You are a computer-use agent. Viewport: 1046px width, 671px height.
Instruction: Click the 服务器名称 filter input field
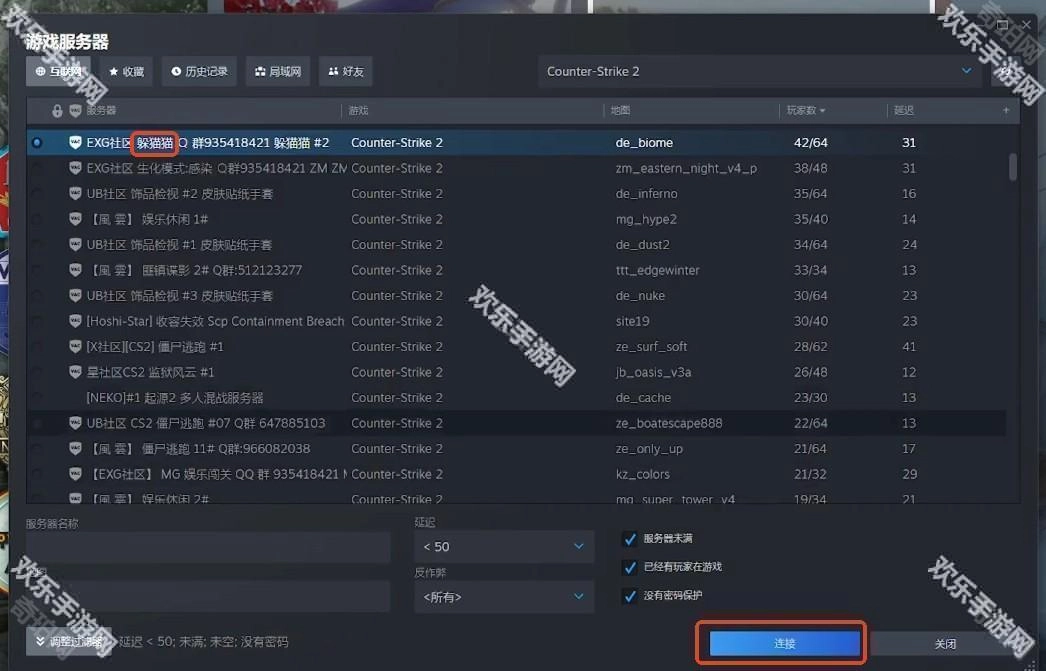point(208,547)
